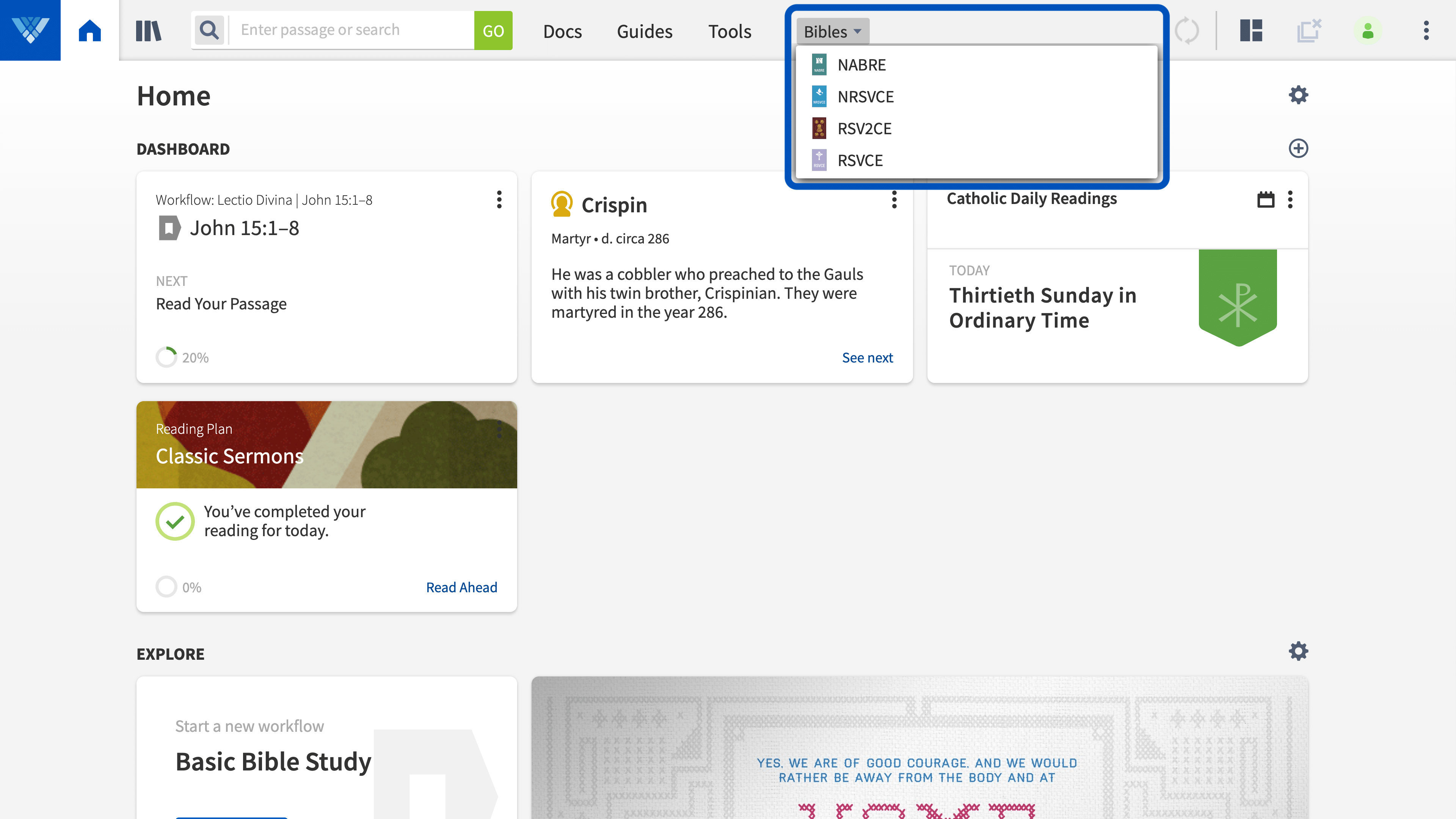
Task: Click the passage or search input field
Action: pyautogui.click(x=351, y=30)
